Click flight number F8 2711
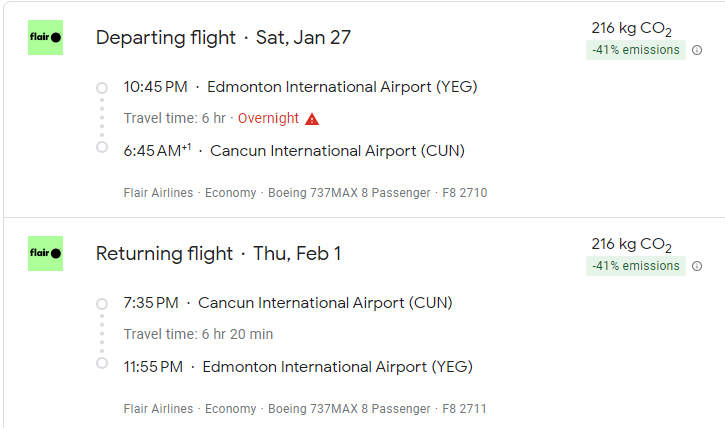725x428 pixels. click(x=464, y=409)
